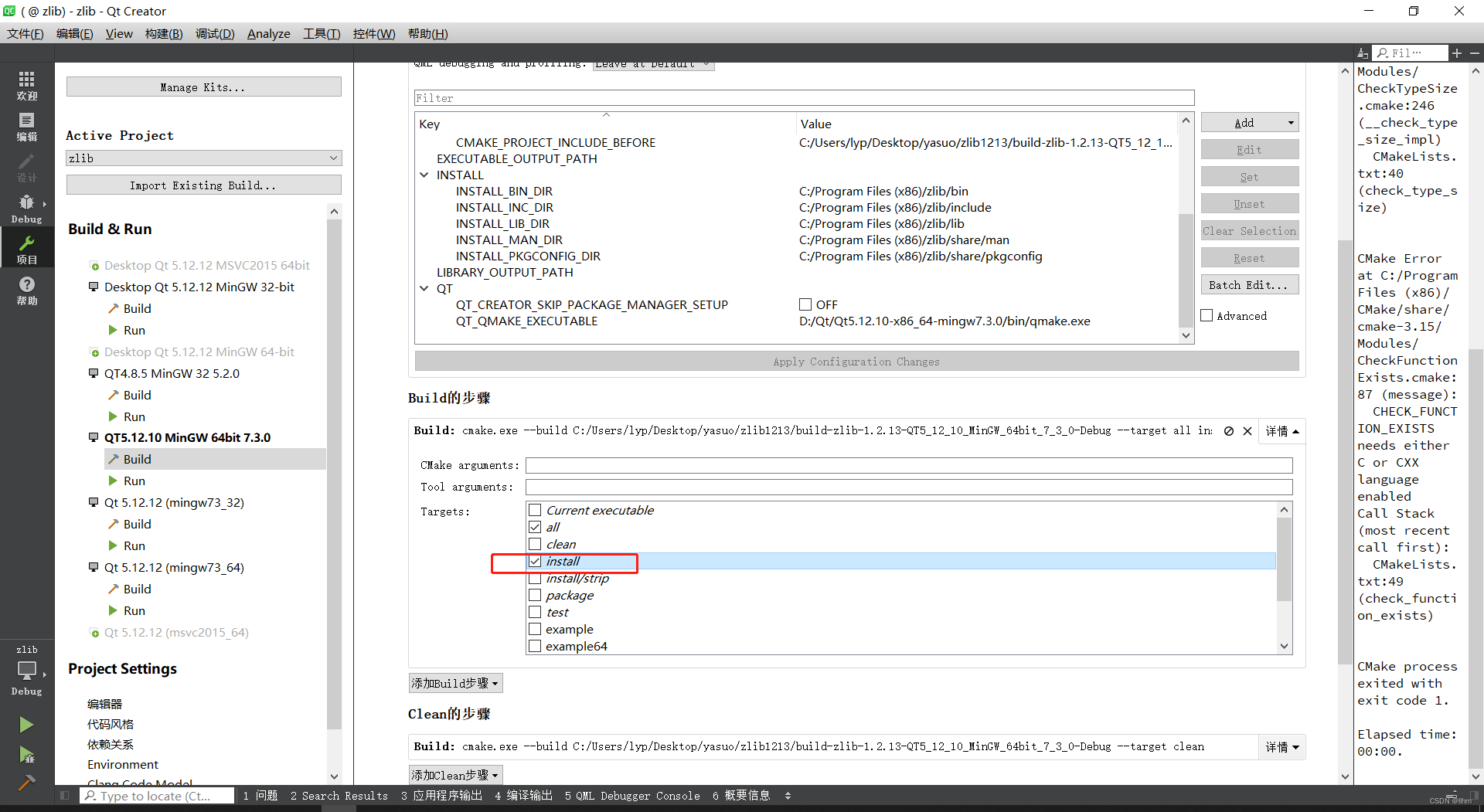Viewport: 1484px width, 812px height.
Task: Check the 'clean' build target
Action: (x=535, y=544)
